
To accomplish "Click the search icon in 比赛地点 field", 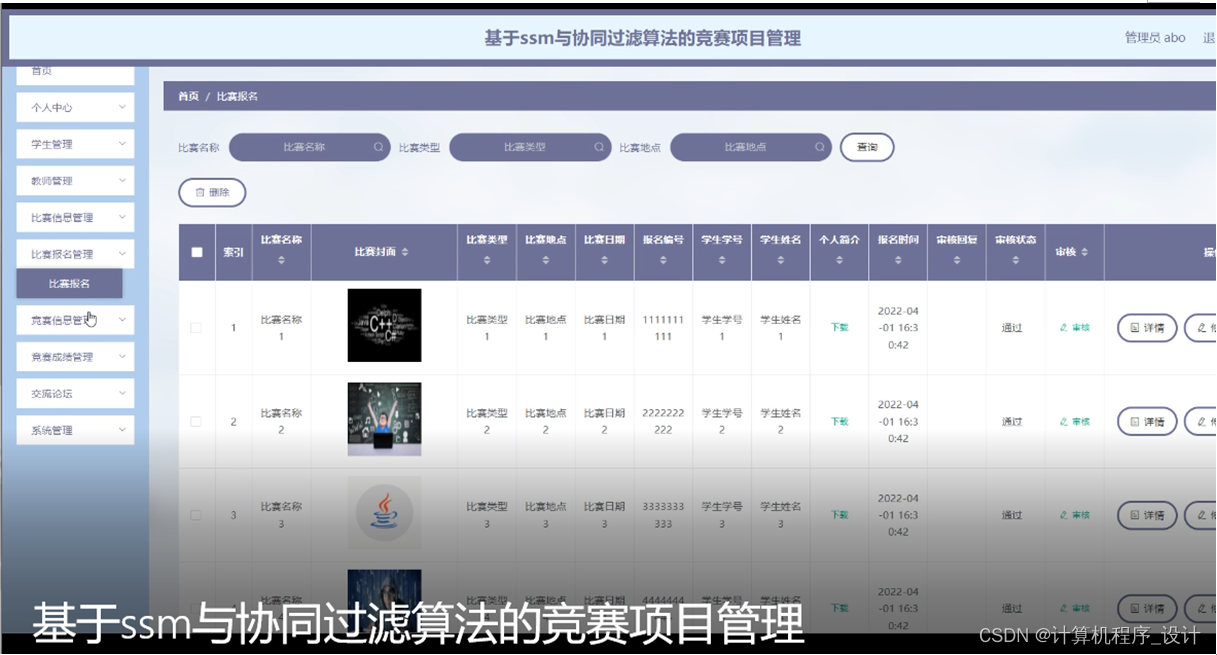I will (820, 147).
